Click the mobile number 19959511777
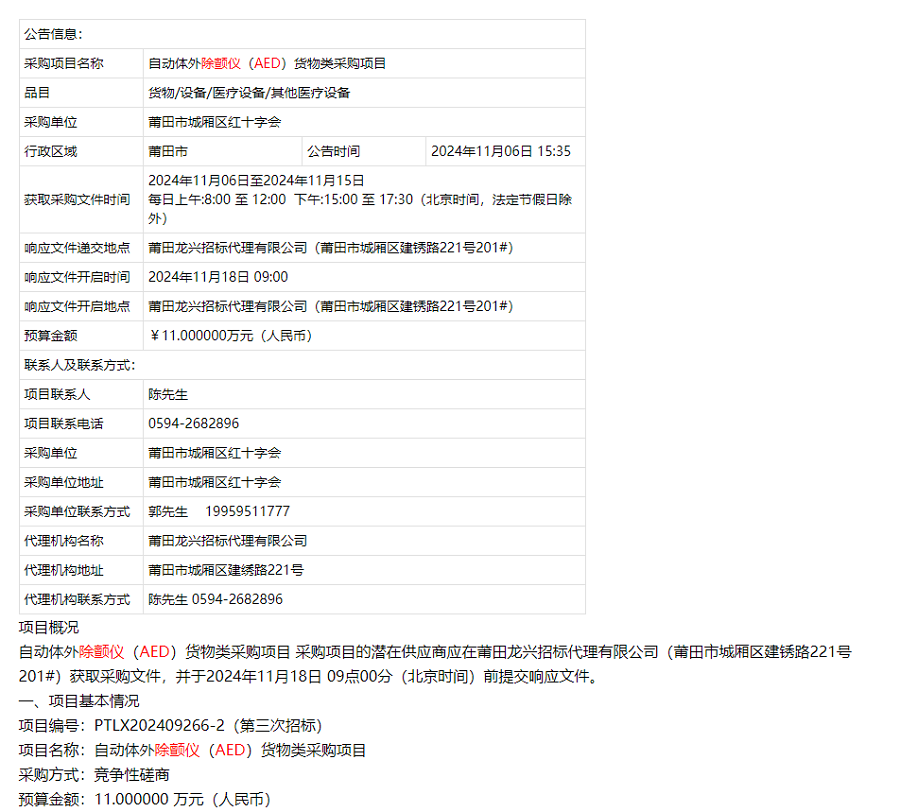 [248, 512]
